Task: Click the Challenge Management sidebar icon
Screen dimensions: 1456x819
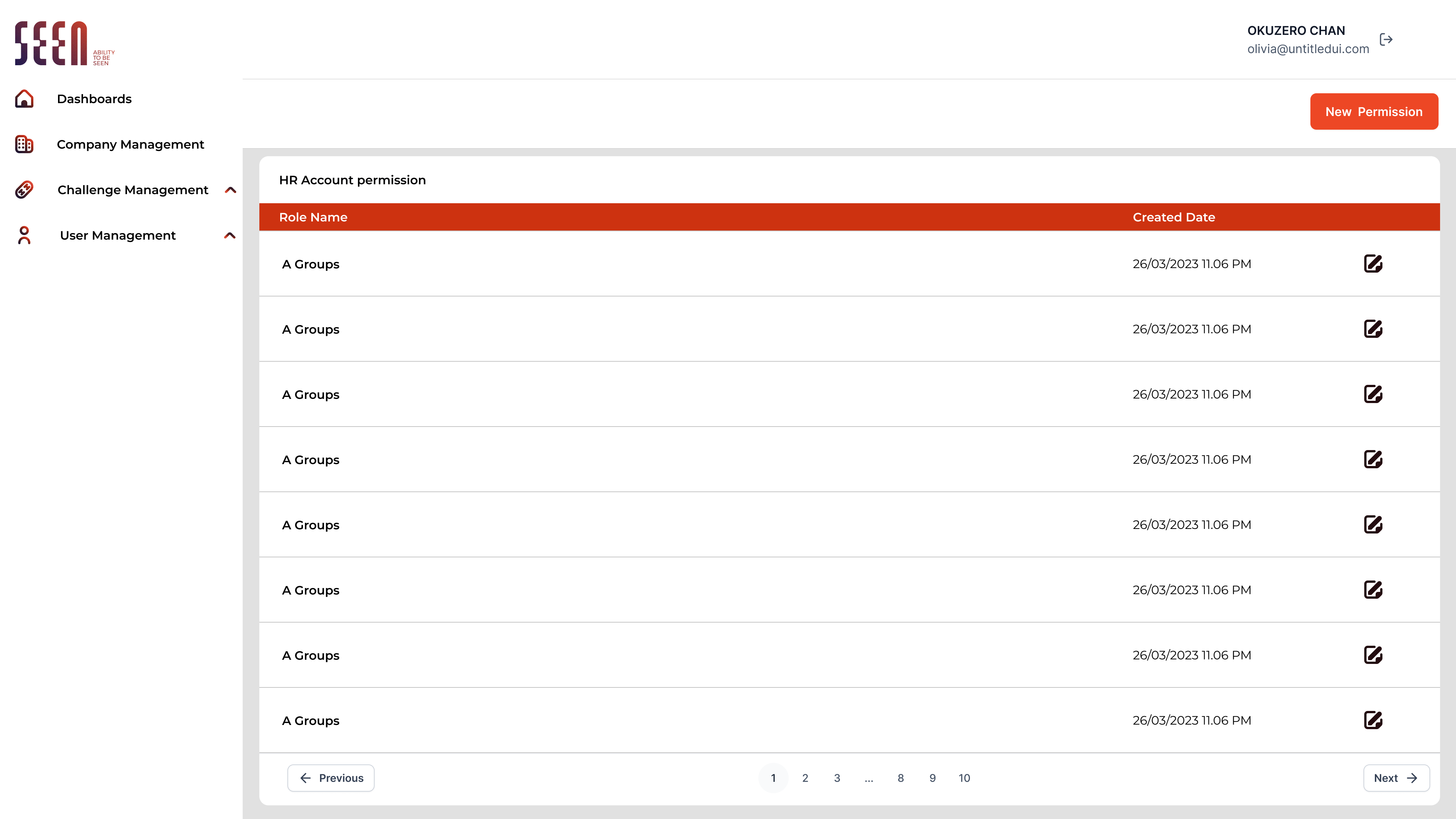Action: pyautogui.click(x=24, y=190)
